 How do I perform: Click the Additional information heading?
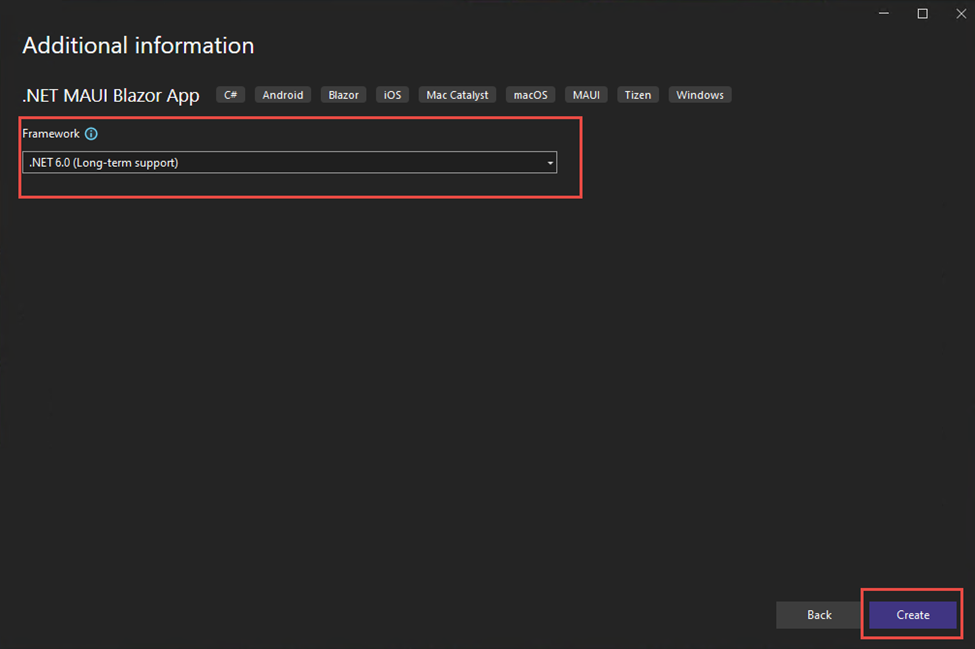[x=138, y=46]
